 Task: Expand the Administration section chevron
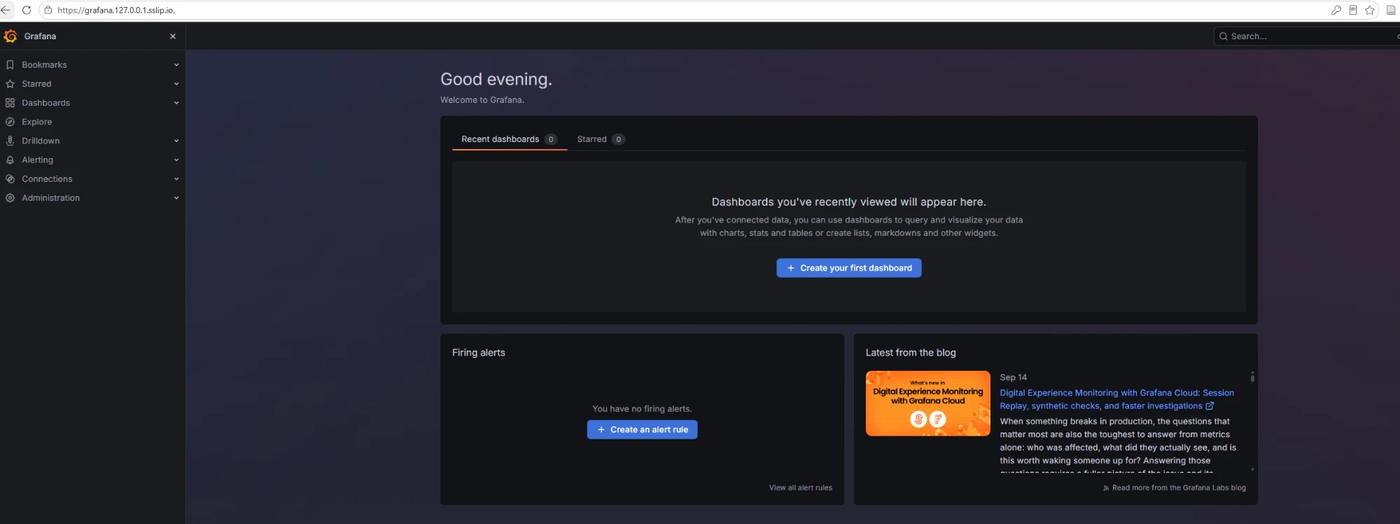pos(176,198)
